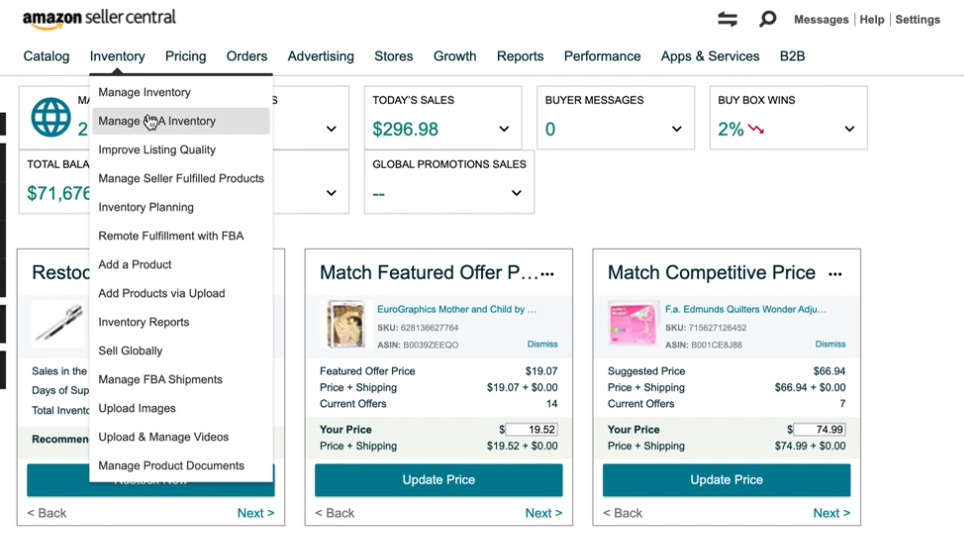Dismiss the EuroGraphics featured offer recommendation
The image size is (964, 544).
[x=542, y=344]
